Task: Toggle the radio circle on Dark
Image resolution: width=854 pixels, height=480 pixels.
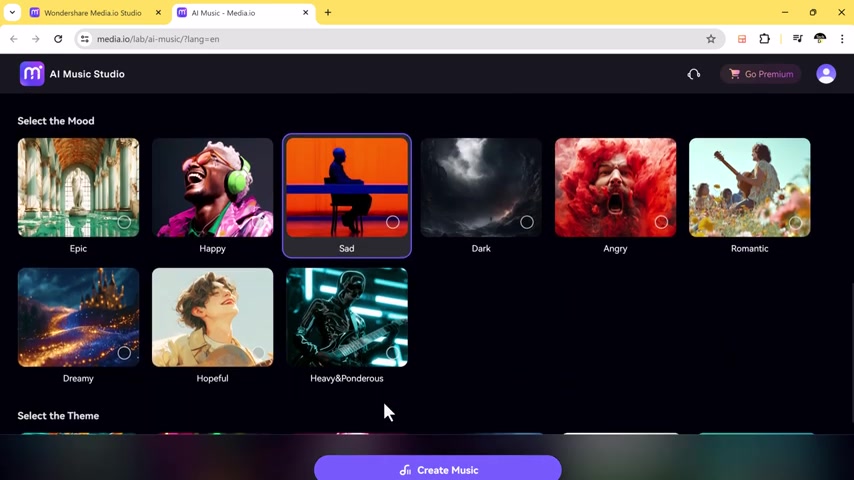Action: pos(527,222)
